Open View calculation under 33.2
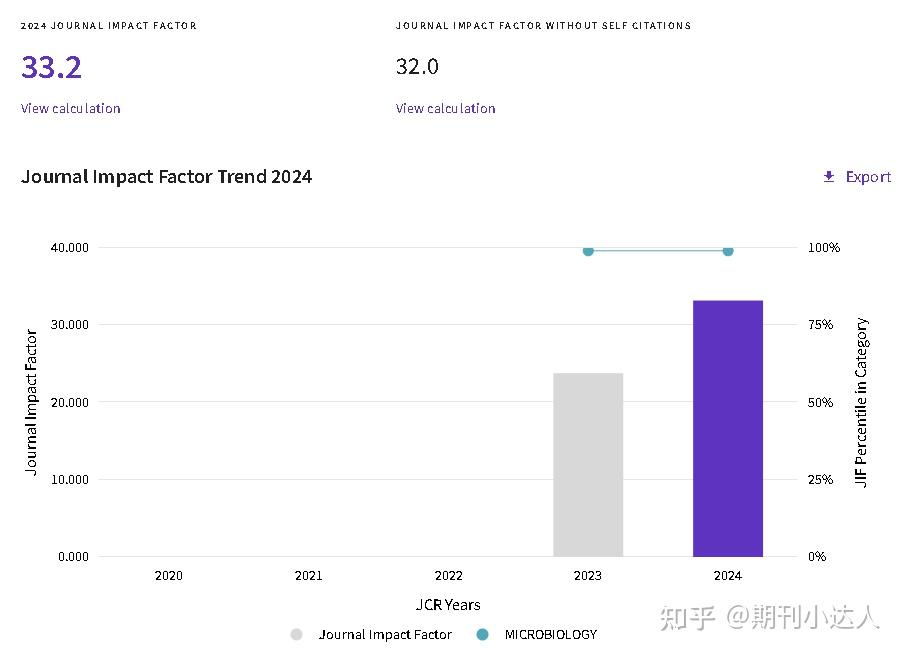The width and height of the screenshot is (903, 654). (x=70, y=108)
